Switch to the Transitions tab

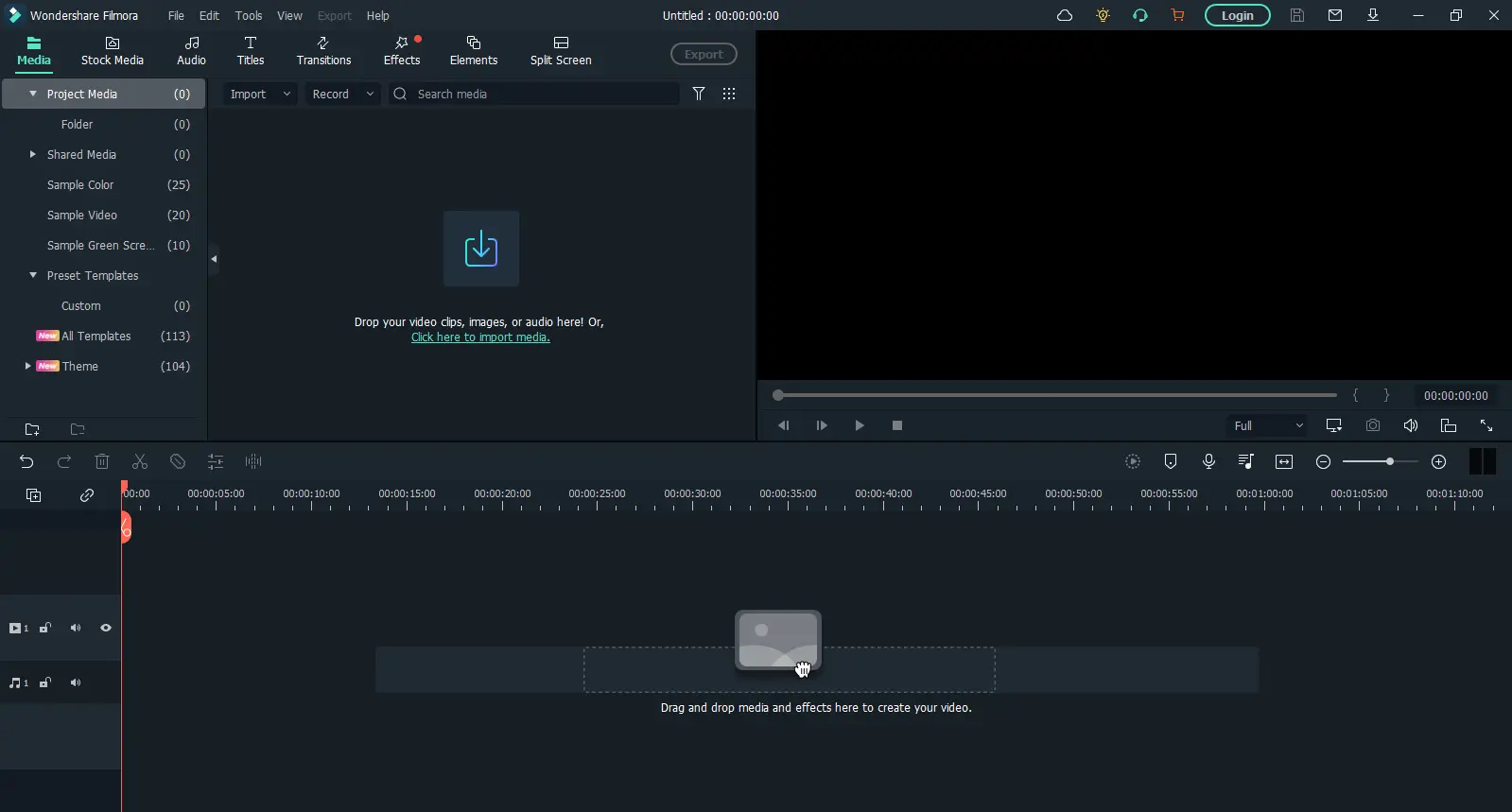[323, 51]
